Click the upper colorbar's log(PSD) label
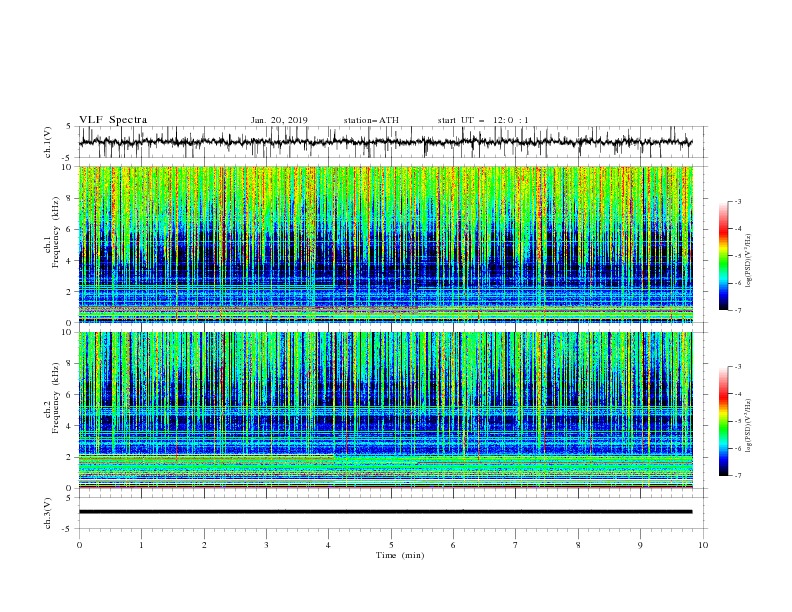The height and width of the screenshot is (612, 792). 749,261
